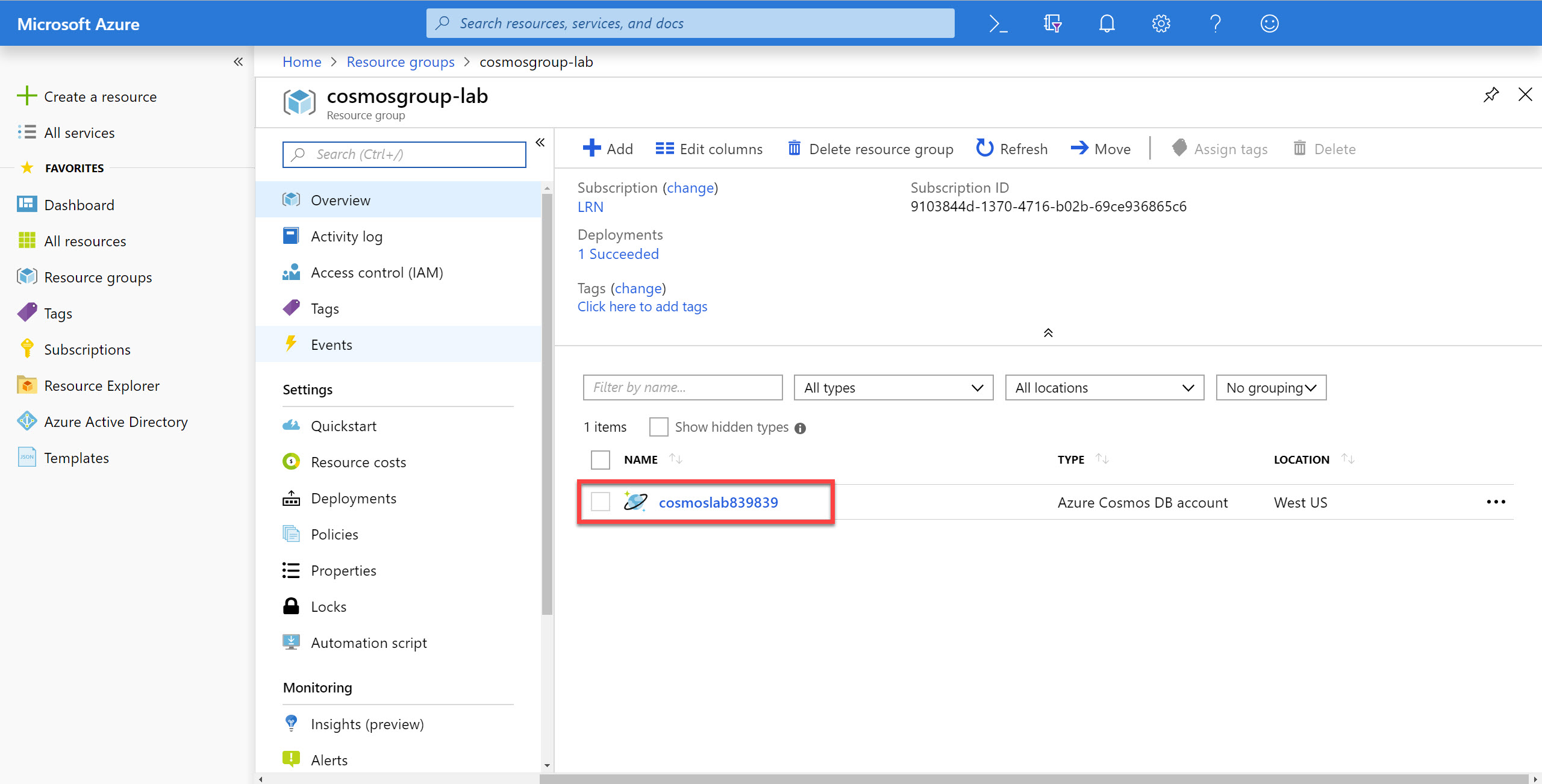Click the 1 Succeeded deployments link
Viewport: 1542px width, 784px height.
[x=618, y=254]
